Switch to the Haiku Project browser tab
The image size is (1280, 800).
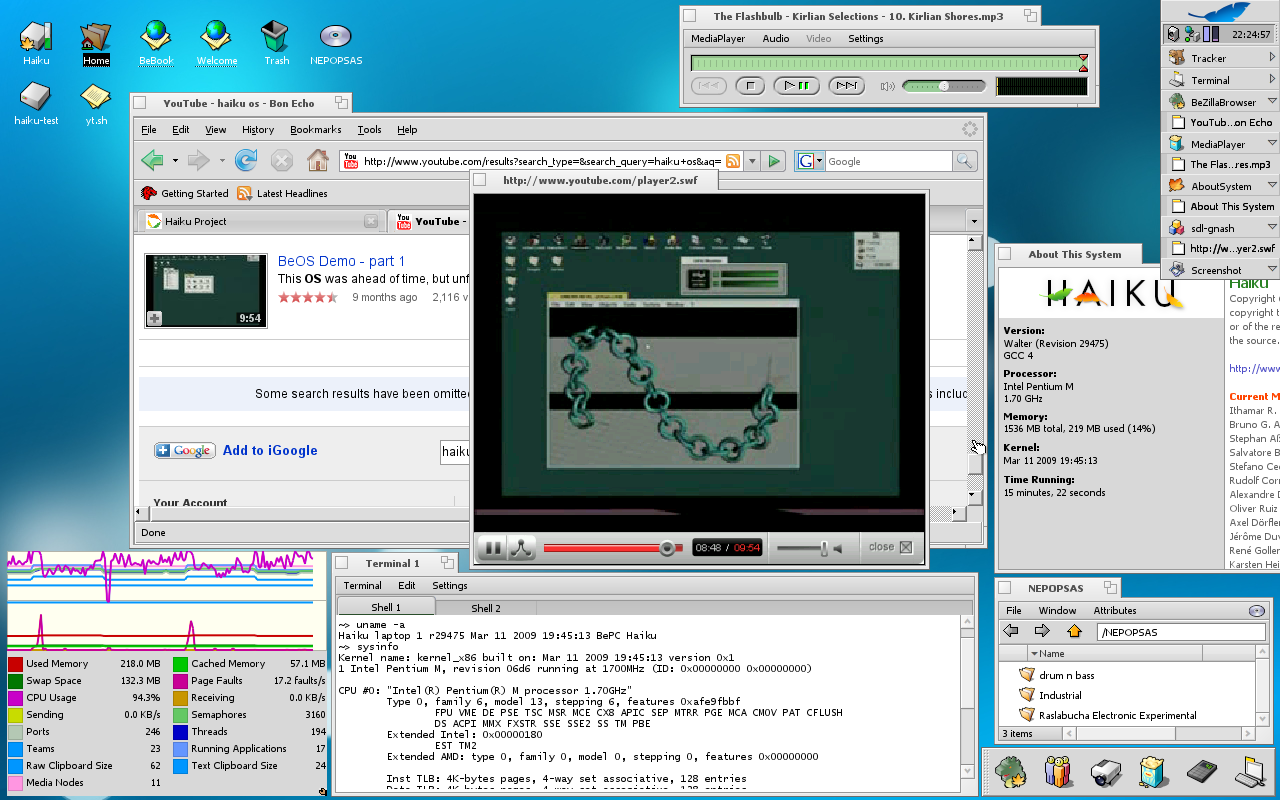[x=262, y=221]
